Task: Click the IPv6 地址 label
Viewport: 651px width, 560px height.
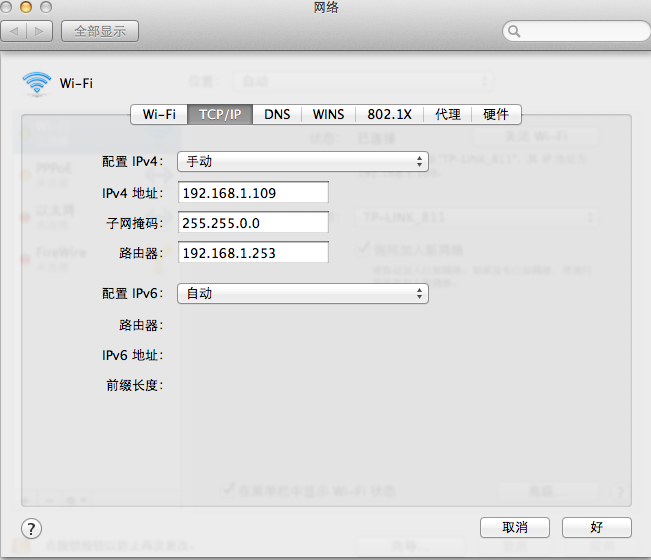Action: [132, 355]
